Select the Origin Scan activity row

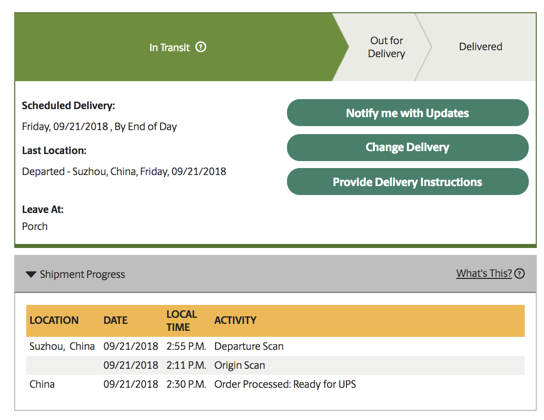click(275, 365)
